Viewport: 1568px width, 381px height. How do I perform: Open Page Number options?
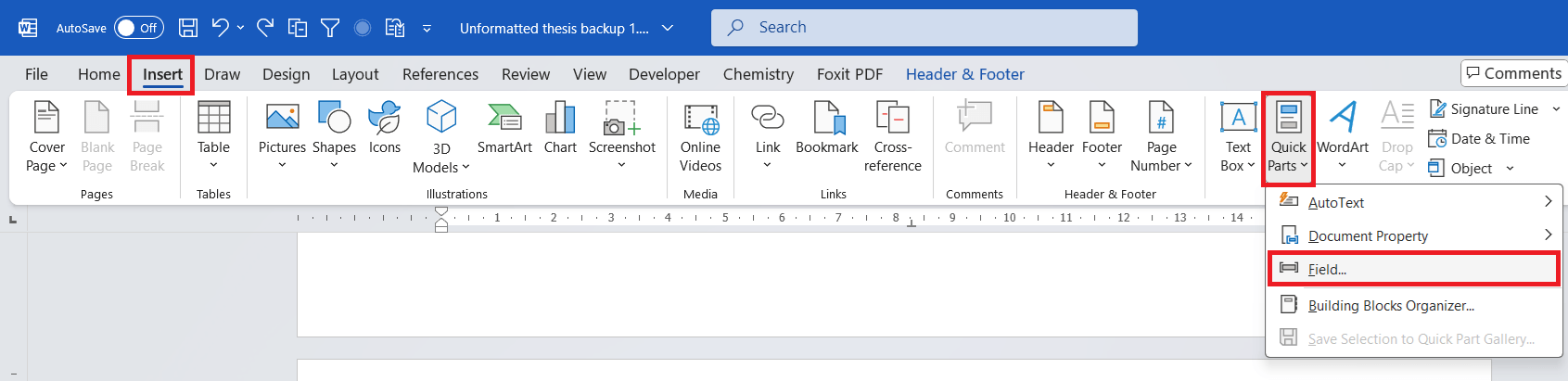pos(1161,137)
